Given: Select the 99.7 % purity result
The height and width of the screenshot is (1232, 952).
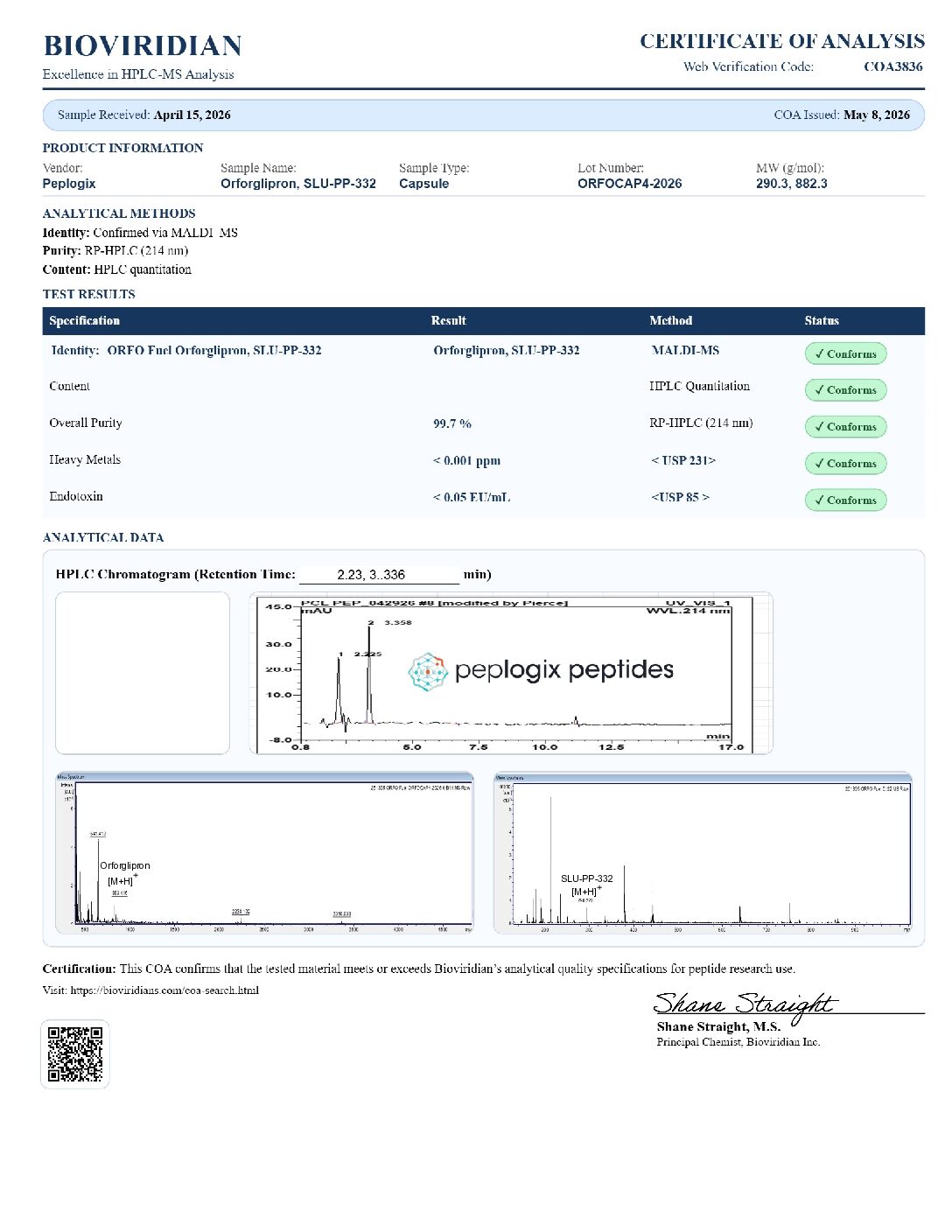Looking at the screenshot, I should pos(452,423).
